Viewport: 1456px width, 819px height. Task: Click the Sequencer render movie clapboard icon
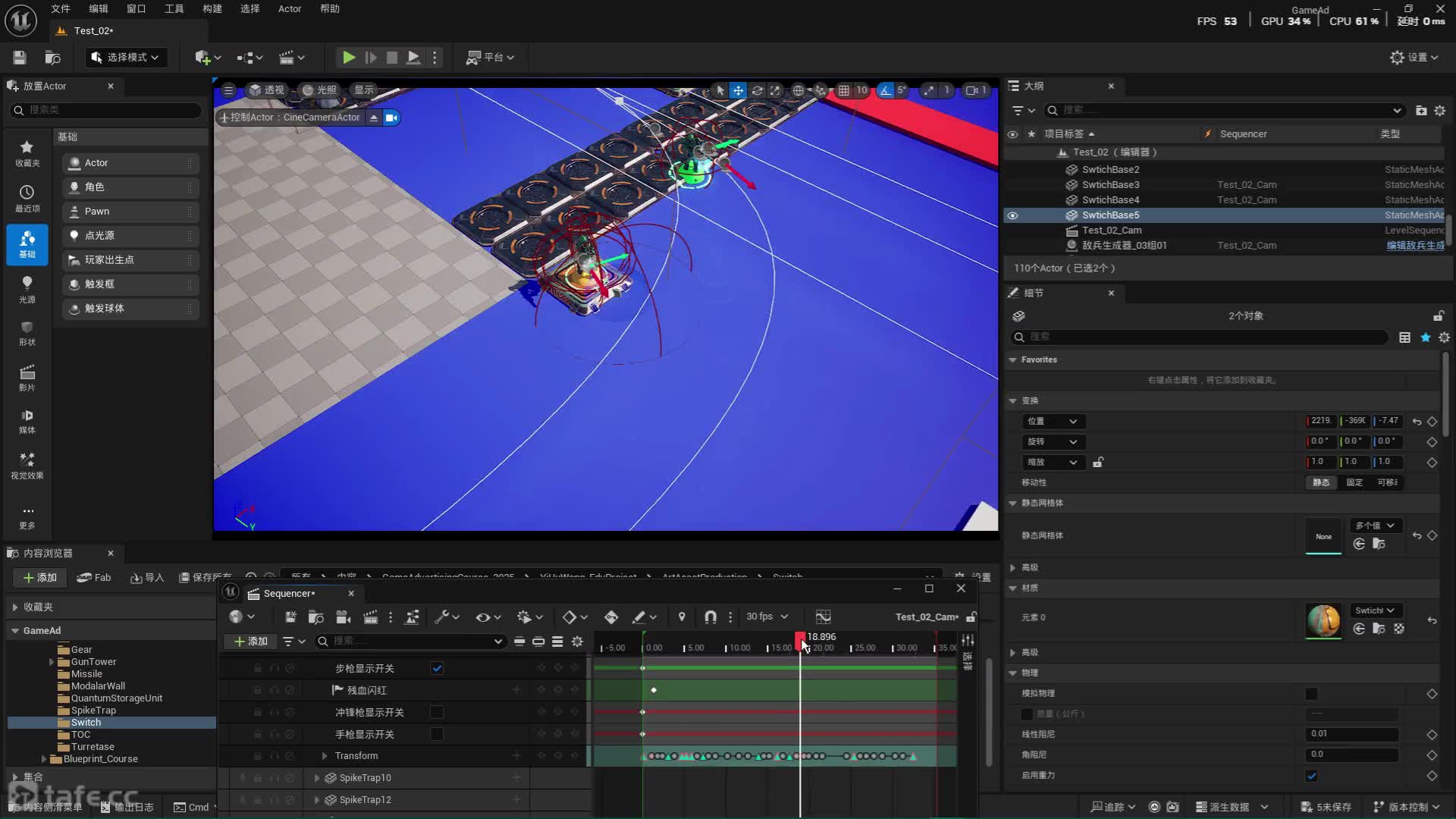(x=371, y=617)
